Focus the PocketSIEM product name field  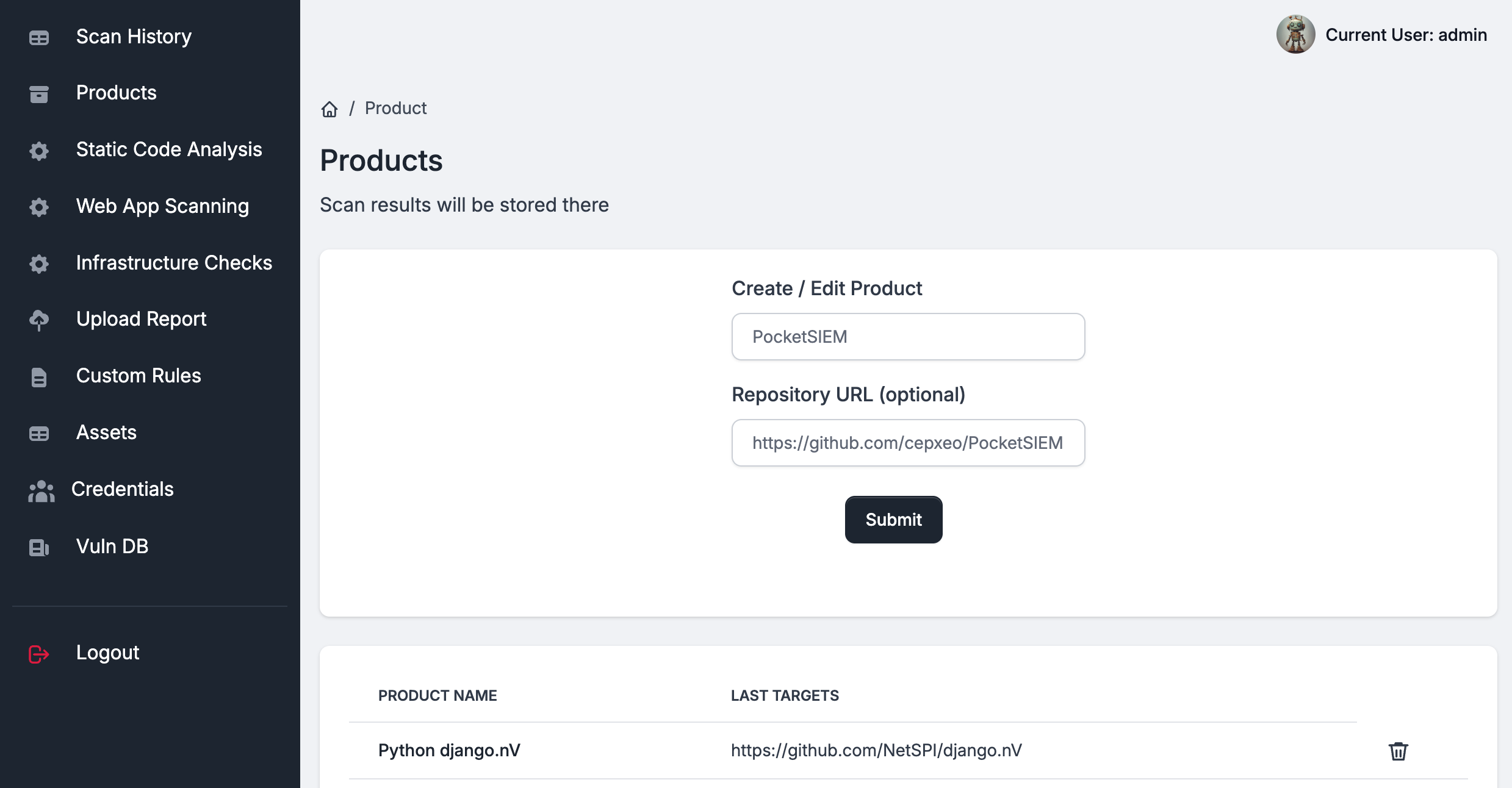(908, 337)
